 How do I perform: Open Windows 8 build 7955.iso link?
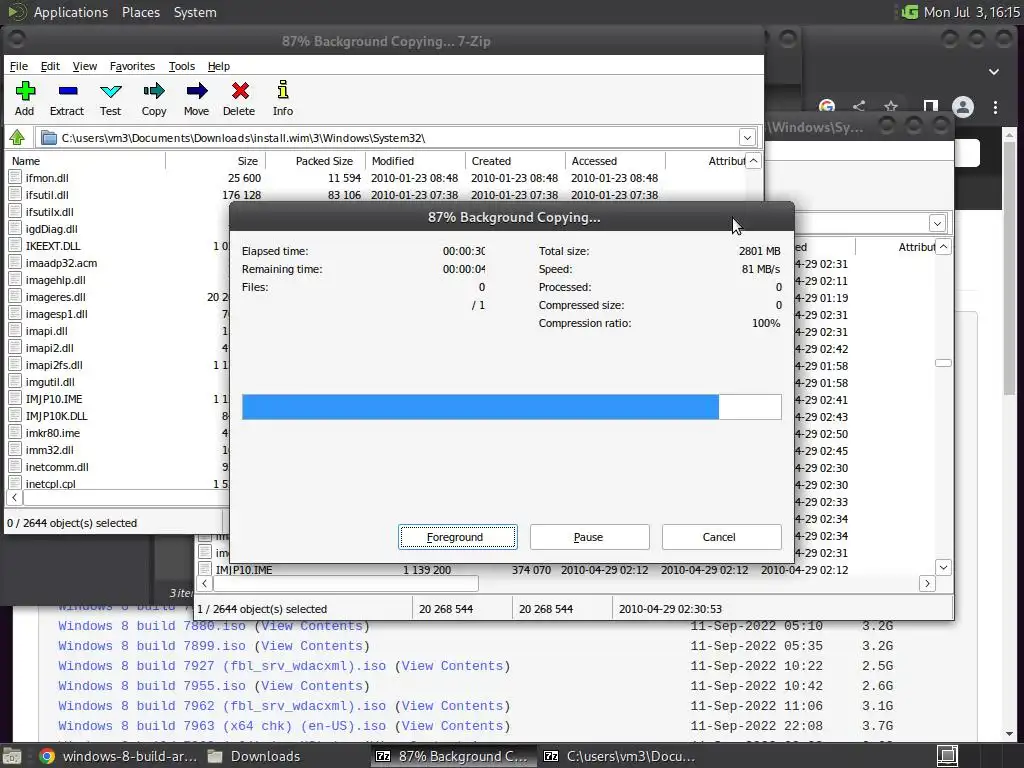pyautogui.click(x=152, y=686)
